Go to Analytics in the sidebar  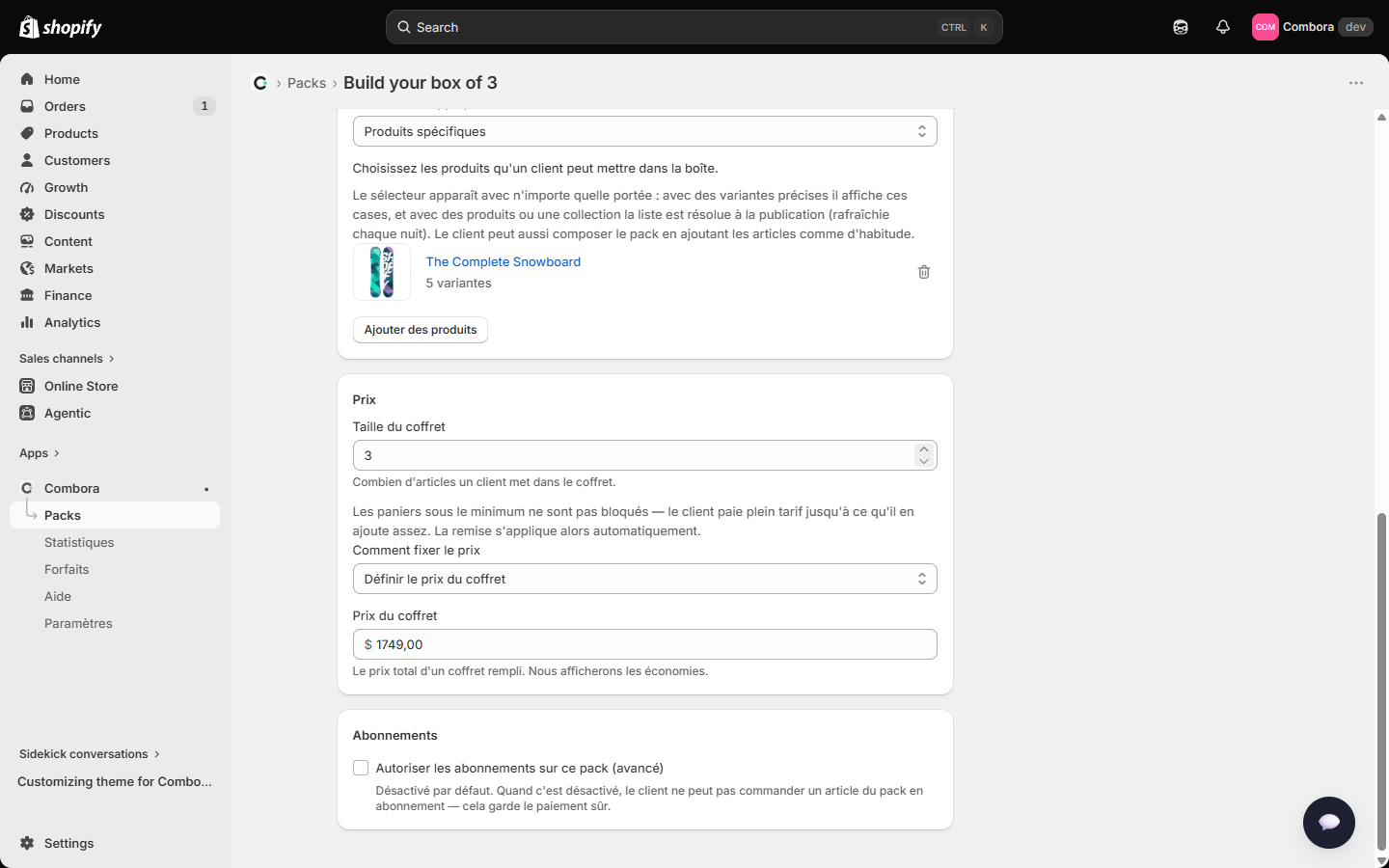pos(72,322)
